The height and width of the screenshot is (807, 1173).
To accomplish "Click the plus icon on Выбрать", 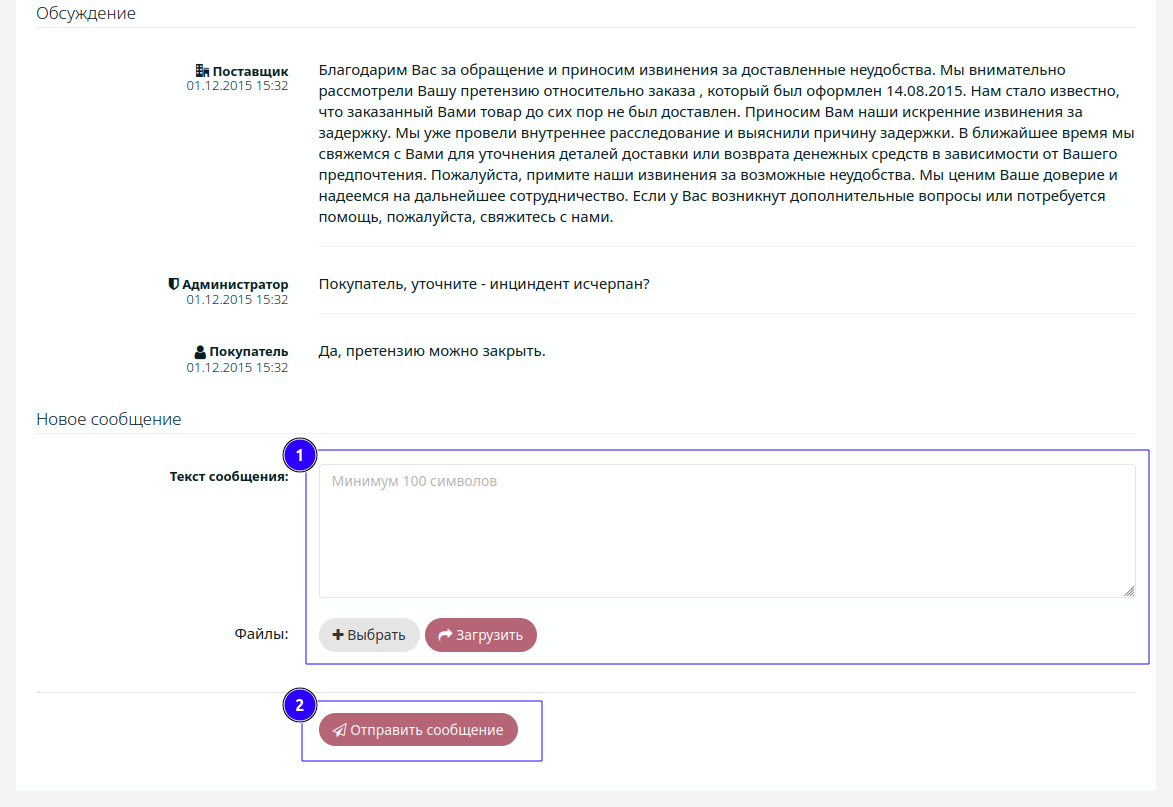I will (x=337, y=635).
